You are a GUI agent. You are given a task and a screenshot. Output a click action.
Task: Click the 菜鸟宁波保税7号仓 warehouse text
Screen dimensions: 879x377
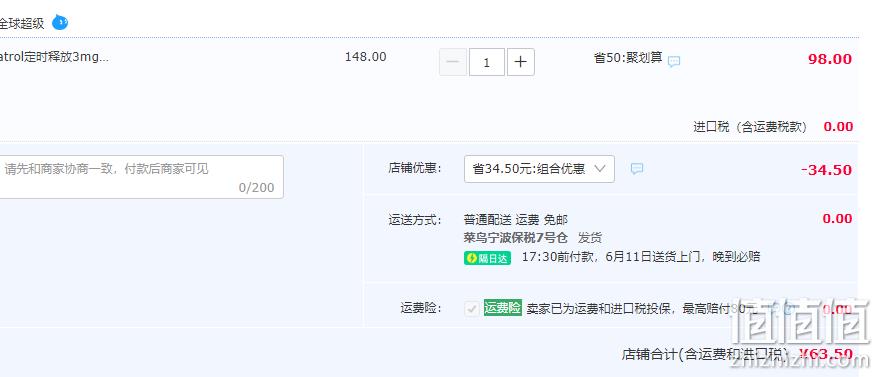click(516, 238)
